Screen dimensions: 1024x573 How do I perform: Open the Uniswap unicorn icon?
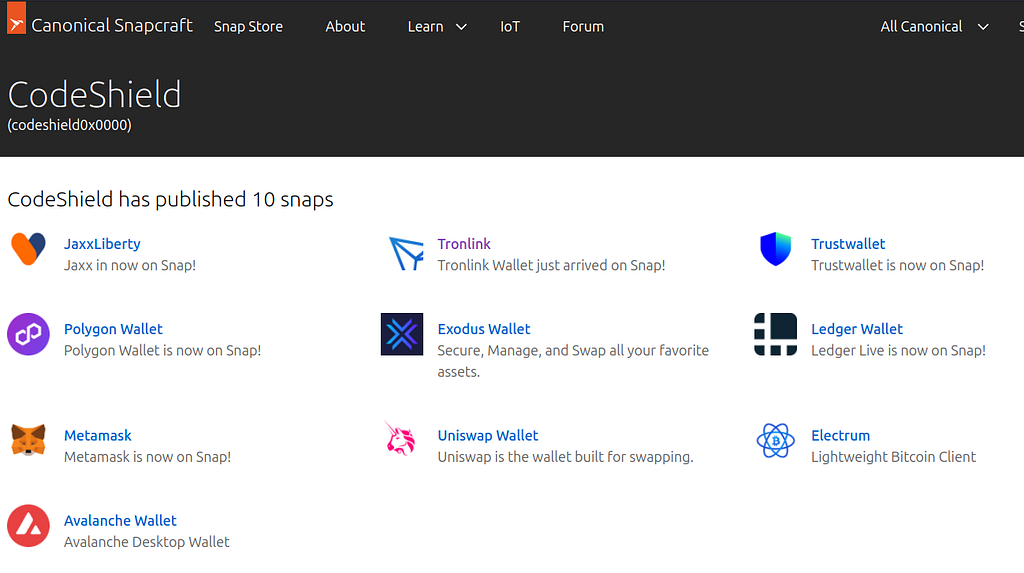click(x=400, y=438)
